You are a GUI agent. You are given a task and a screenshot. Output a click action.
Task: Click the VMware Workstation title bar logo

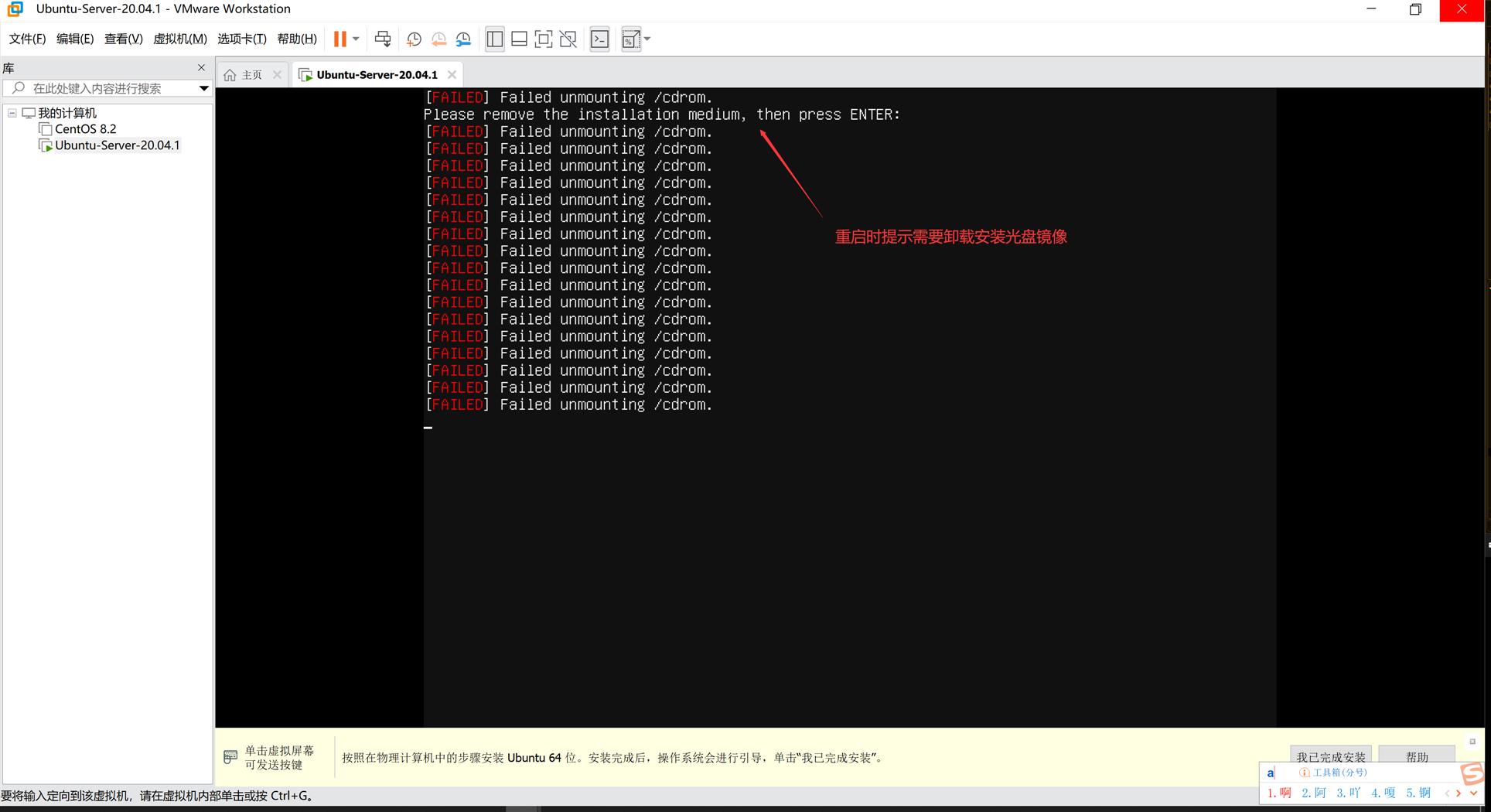pos(15,9)
